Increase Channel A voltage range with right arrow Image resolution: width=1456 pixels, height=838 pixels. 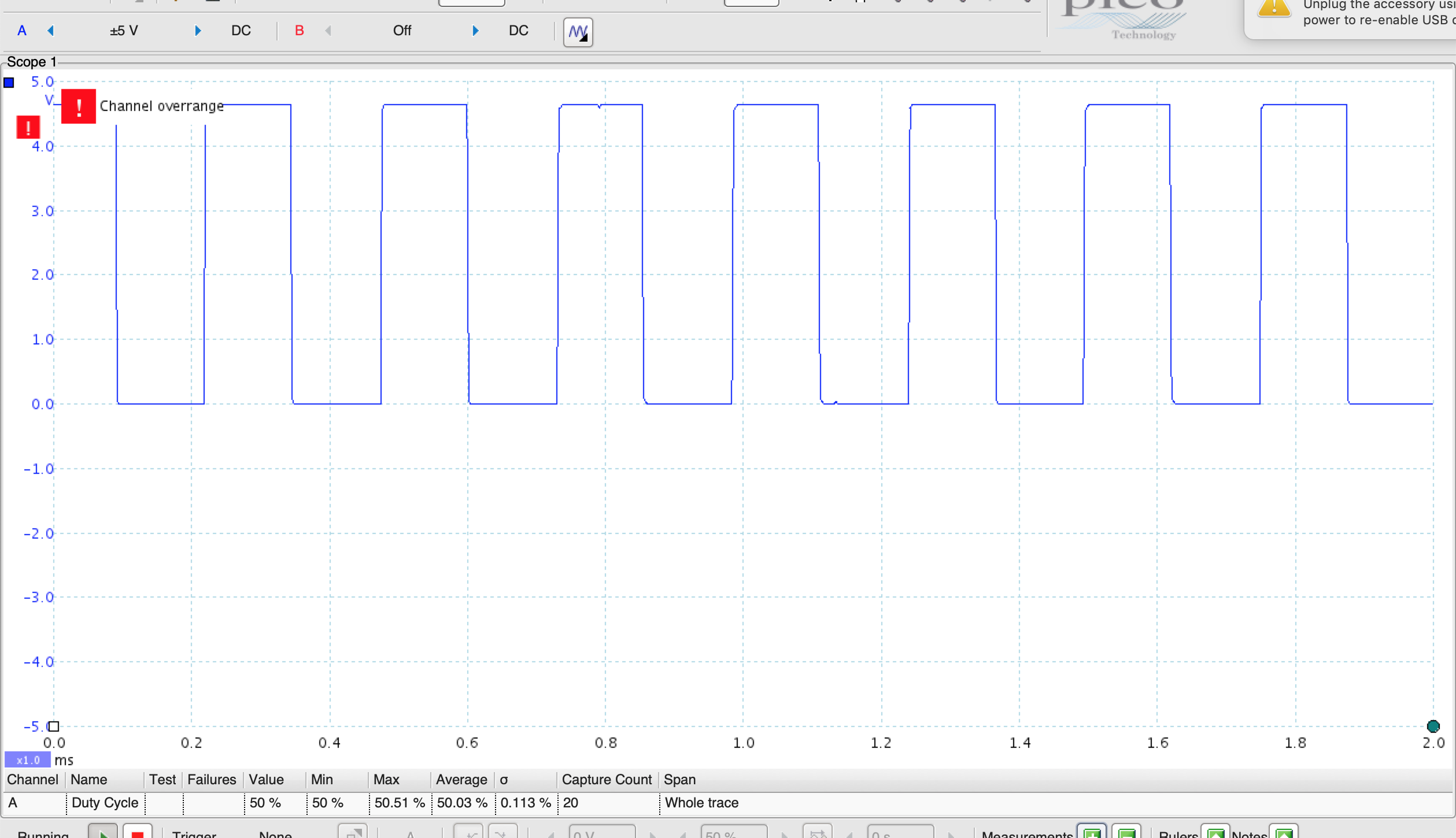click(x=198, y=31)
